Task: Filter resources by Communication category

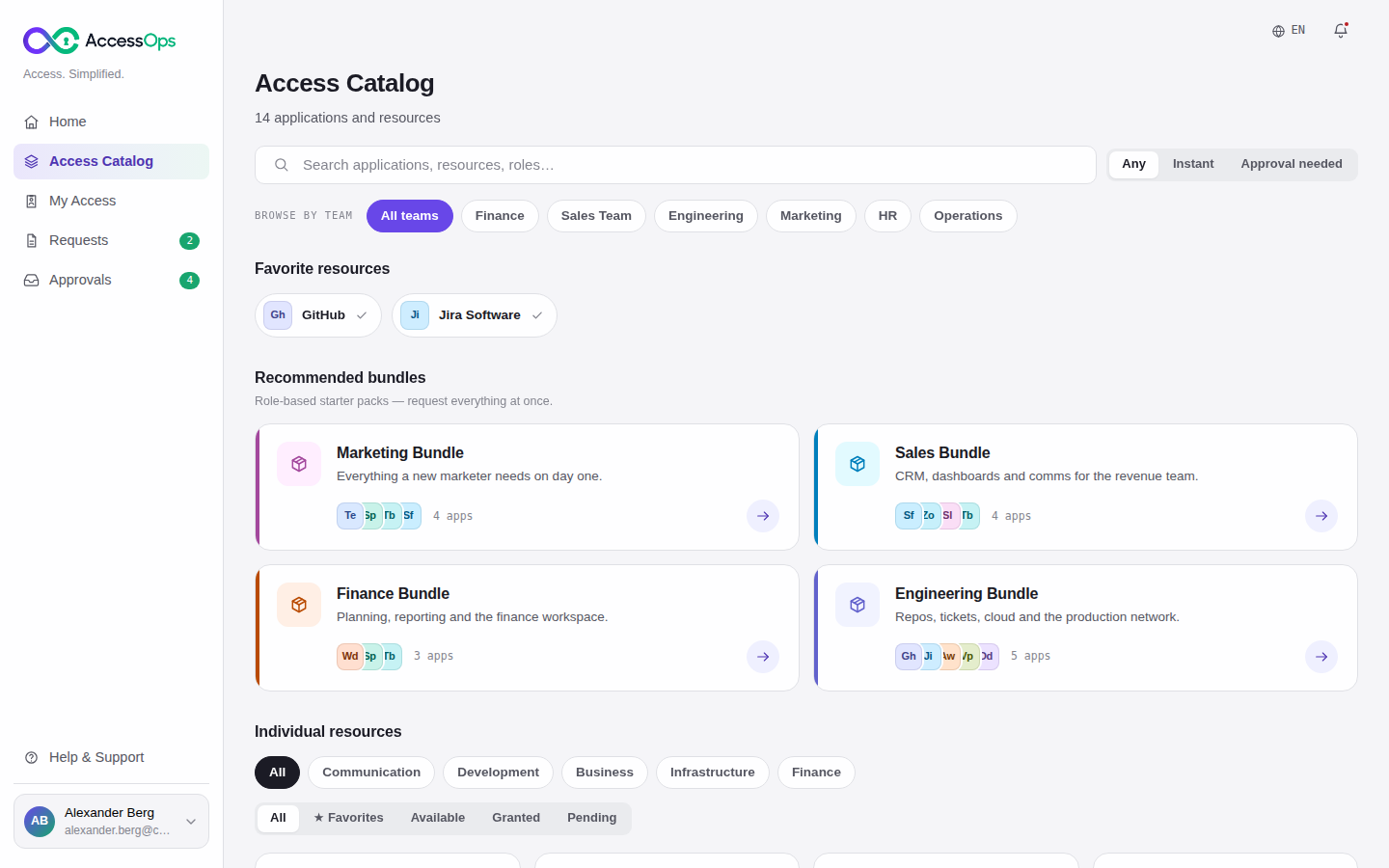Action: 371,773
